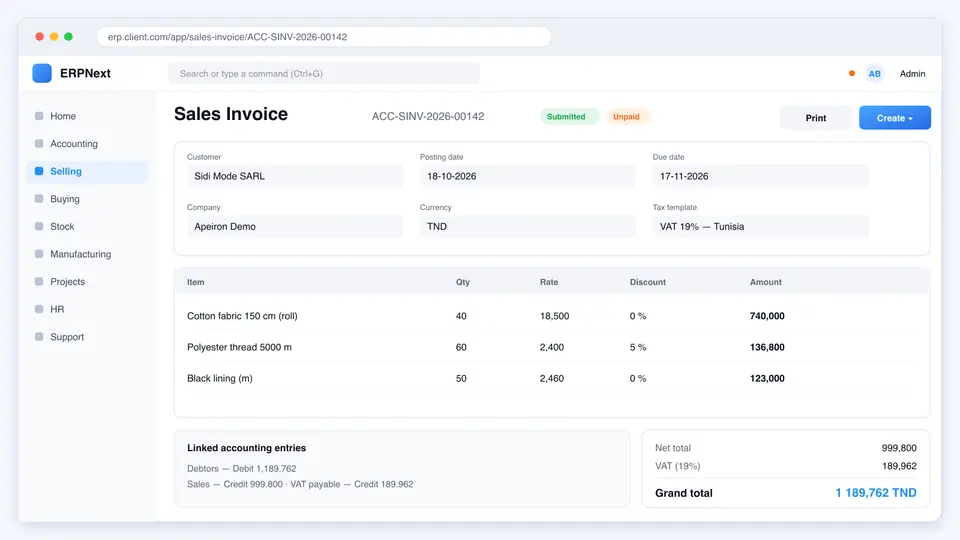Viewport: 960px width, 540px height.
Task: Click the Stock sidebar square icon
Action: (39, 226)
